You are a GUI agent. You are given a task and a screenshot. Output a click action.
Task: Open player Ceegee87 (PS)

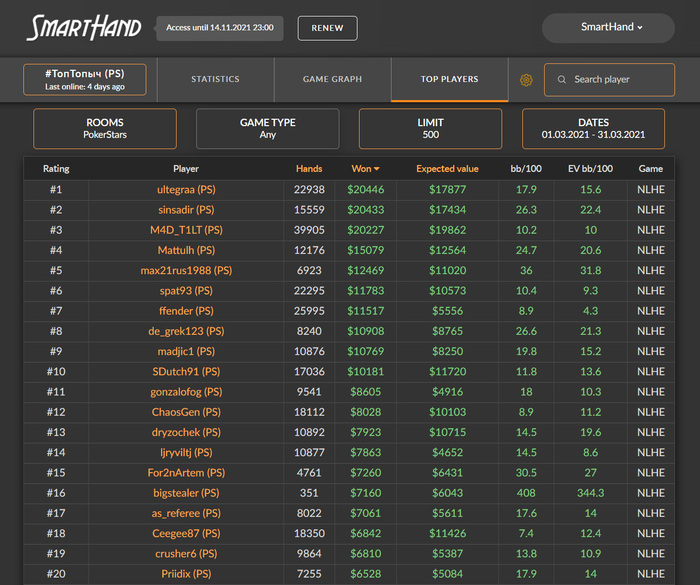tap(186, 534)
